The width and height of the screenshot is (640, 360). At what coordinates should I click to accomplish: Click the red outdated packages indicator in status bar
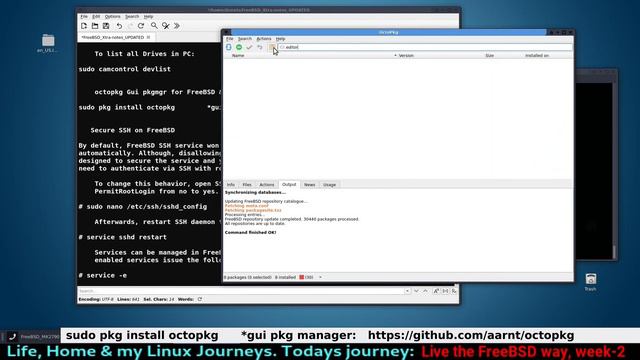pyautogui.click(x=306, y=277)
